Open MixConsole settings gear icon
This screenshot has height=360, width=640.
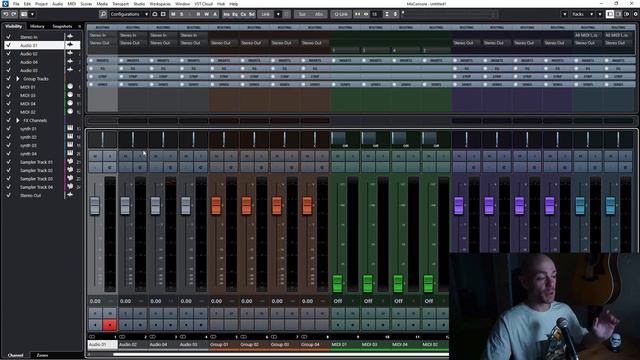click(636, 14)
